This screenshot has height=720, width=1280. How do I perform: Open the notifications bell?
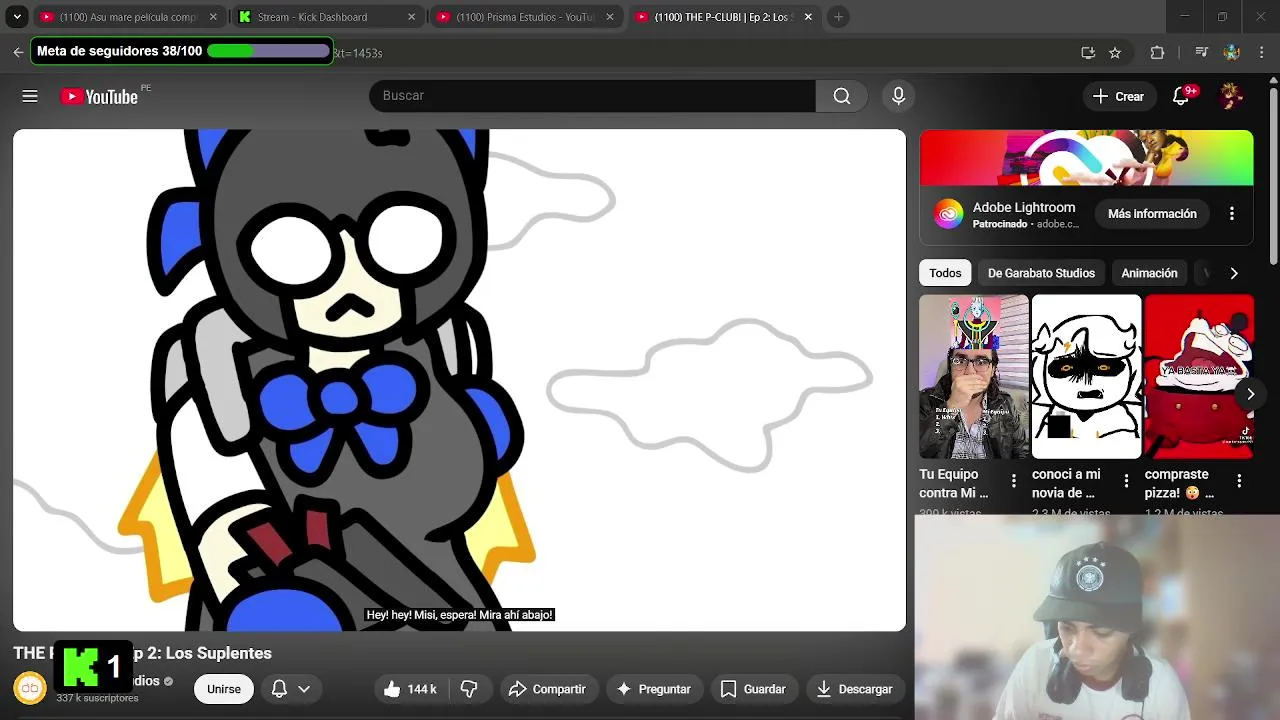click(x=1181, y=96)
